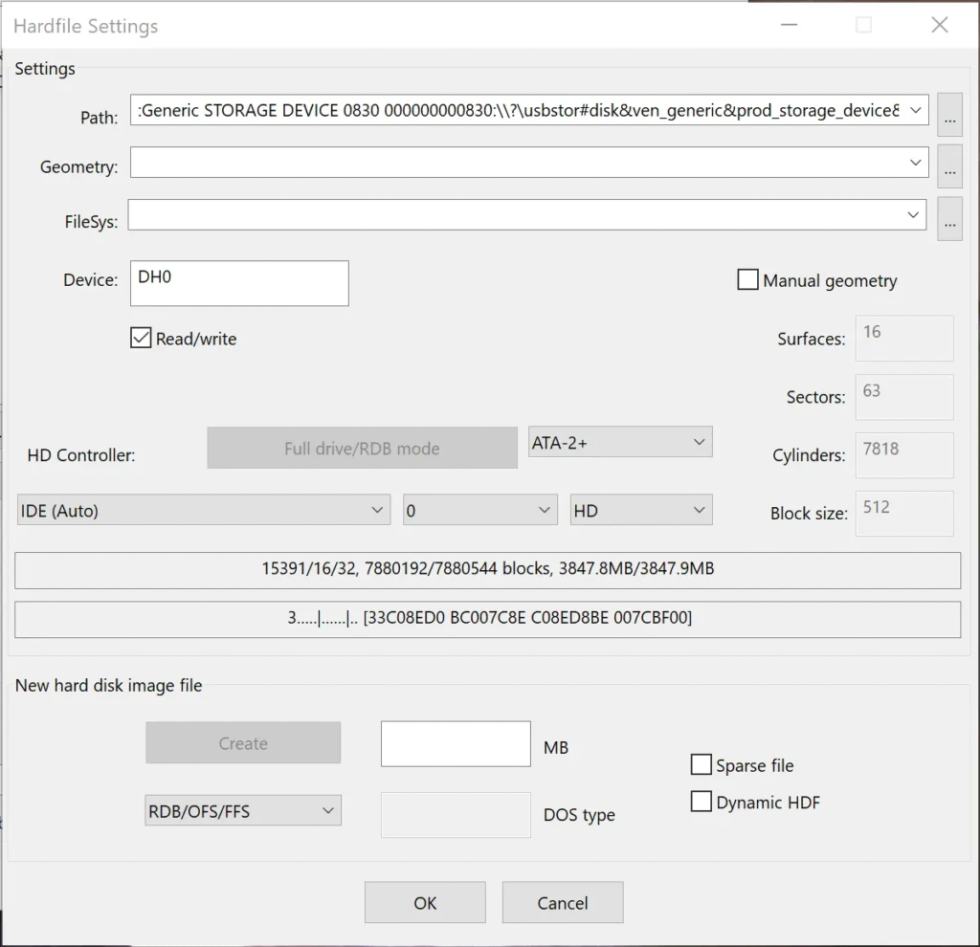980x947 pixels.
Task: Click the Device name field DH0
Action: coord(239,283)
